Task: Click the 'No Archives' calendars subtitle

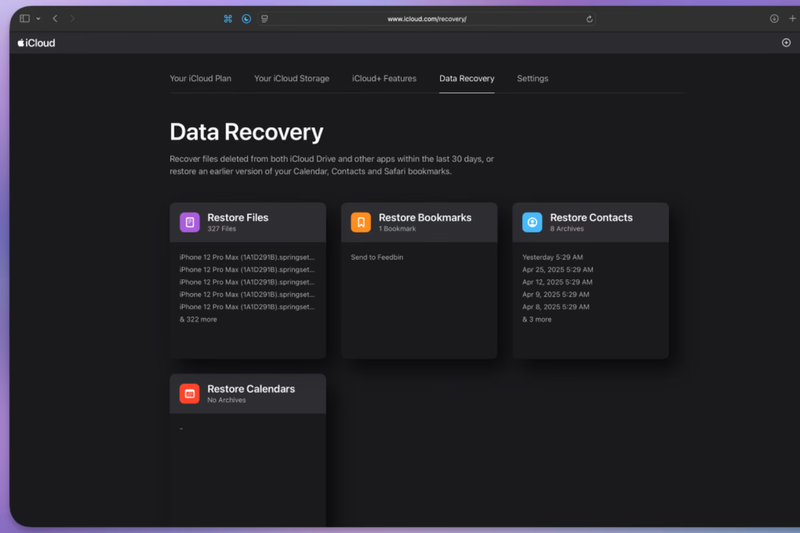Action: coord(227,400)
